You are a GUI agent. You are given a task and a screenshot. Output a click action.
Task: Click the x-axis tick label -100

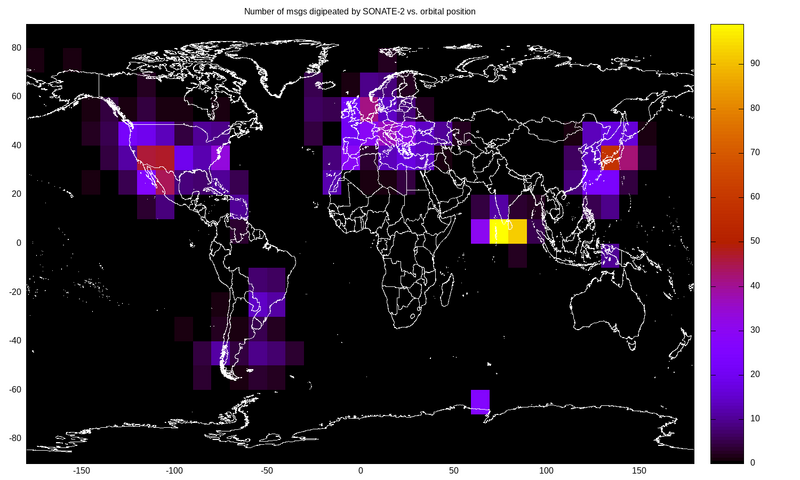tap(174, 470)
